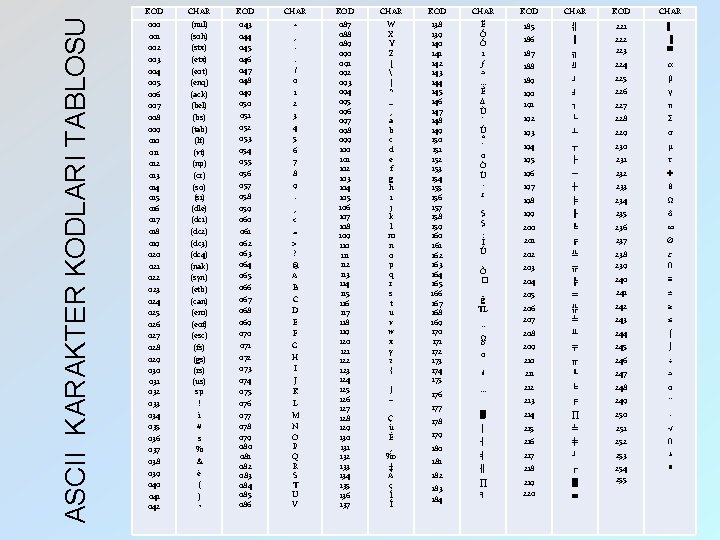Click the code cell '137'
Viewport: 720px width, 540px height.
pyautogui.click(x=345, y=505)
